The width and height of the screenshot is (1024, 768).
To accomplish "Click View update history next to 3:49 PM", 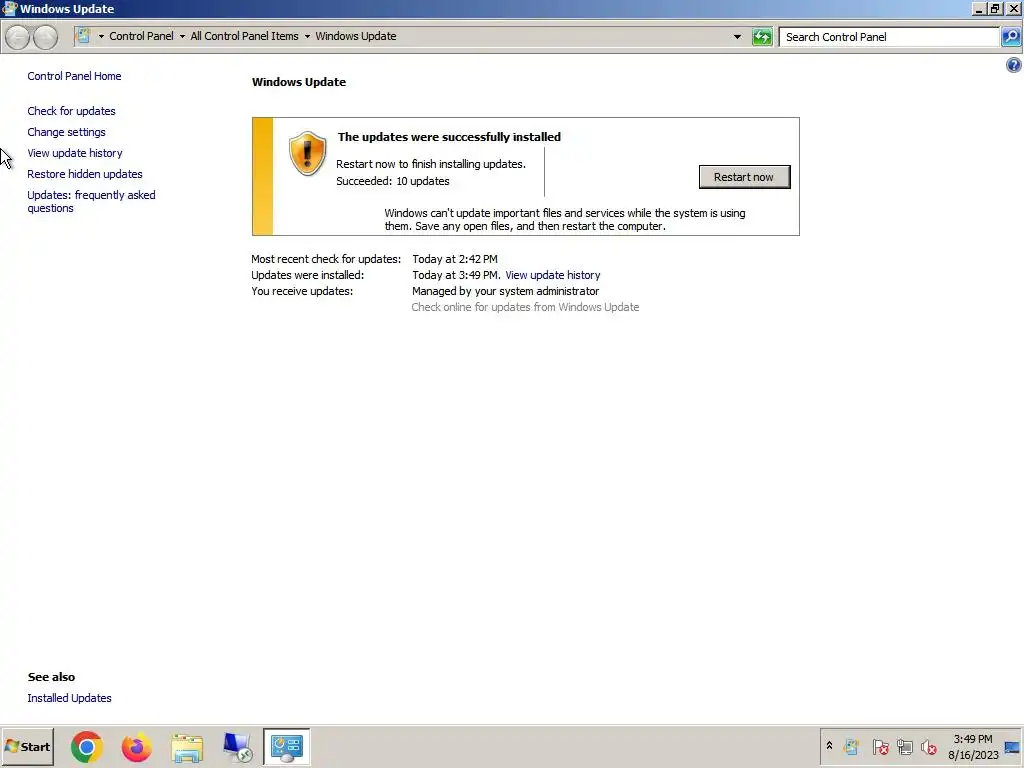I will [x=552, y=275].
